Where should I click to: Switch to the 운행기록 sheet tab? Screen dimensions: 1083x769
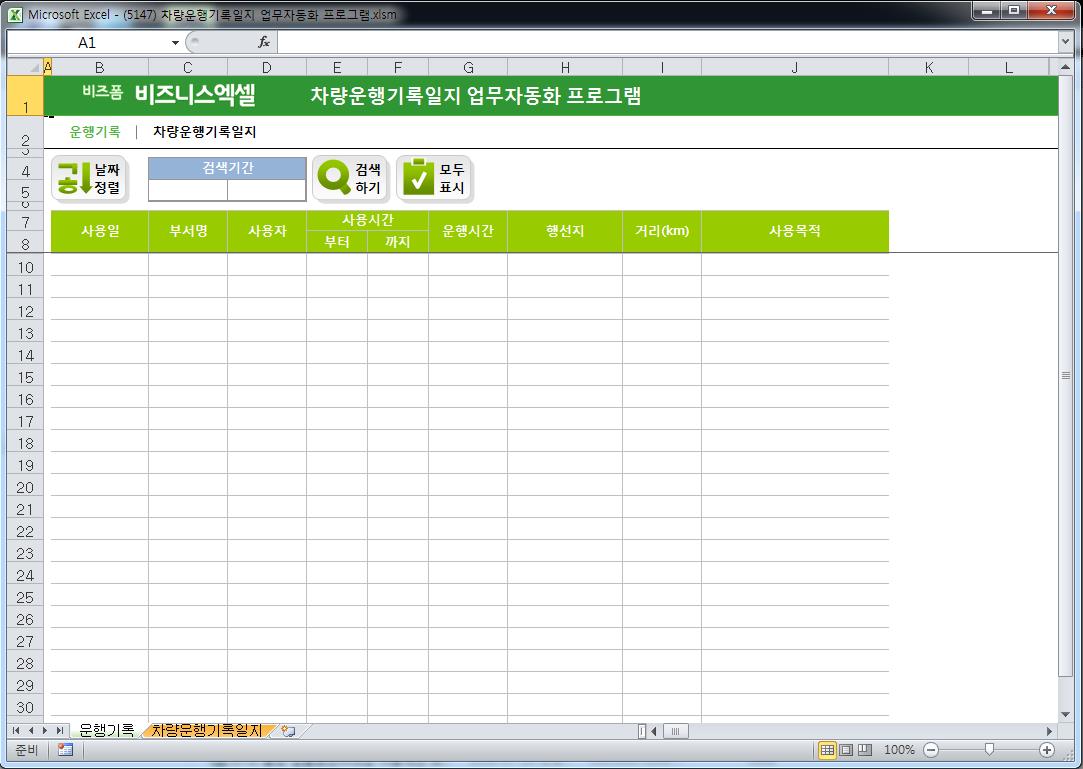coord(106,730)
